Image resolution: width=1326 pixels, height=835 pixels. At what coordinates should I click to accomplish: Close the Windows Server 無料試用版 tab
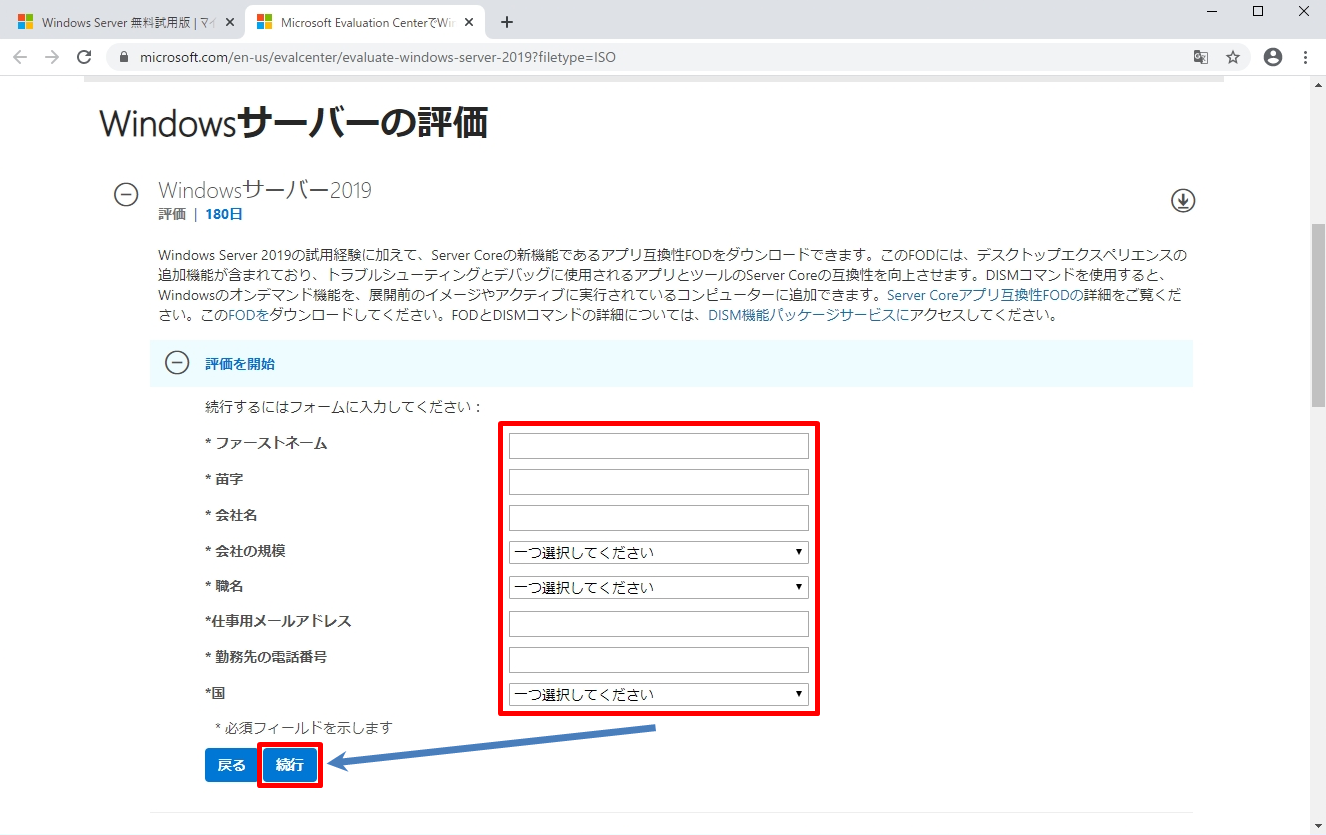[230, 22]
